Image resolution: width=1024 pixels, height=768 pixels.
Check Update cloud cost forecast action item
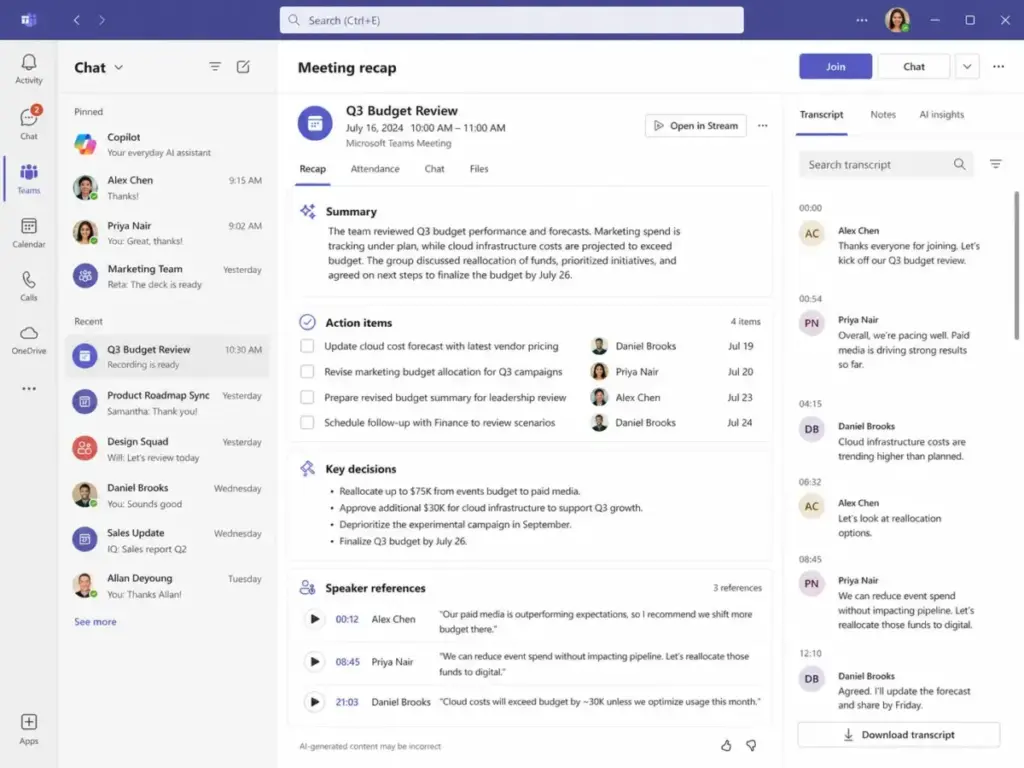pos(307,346)
